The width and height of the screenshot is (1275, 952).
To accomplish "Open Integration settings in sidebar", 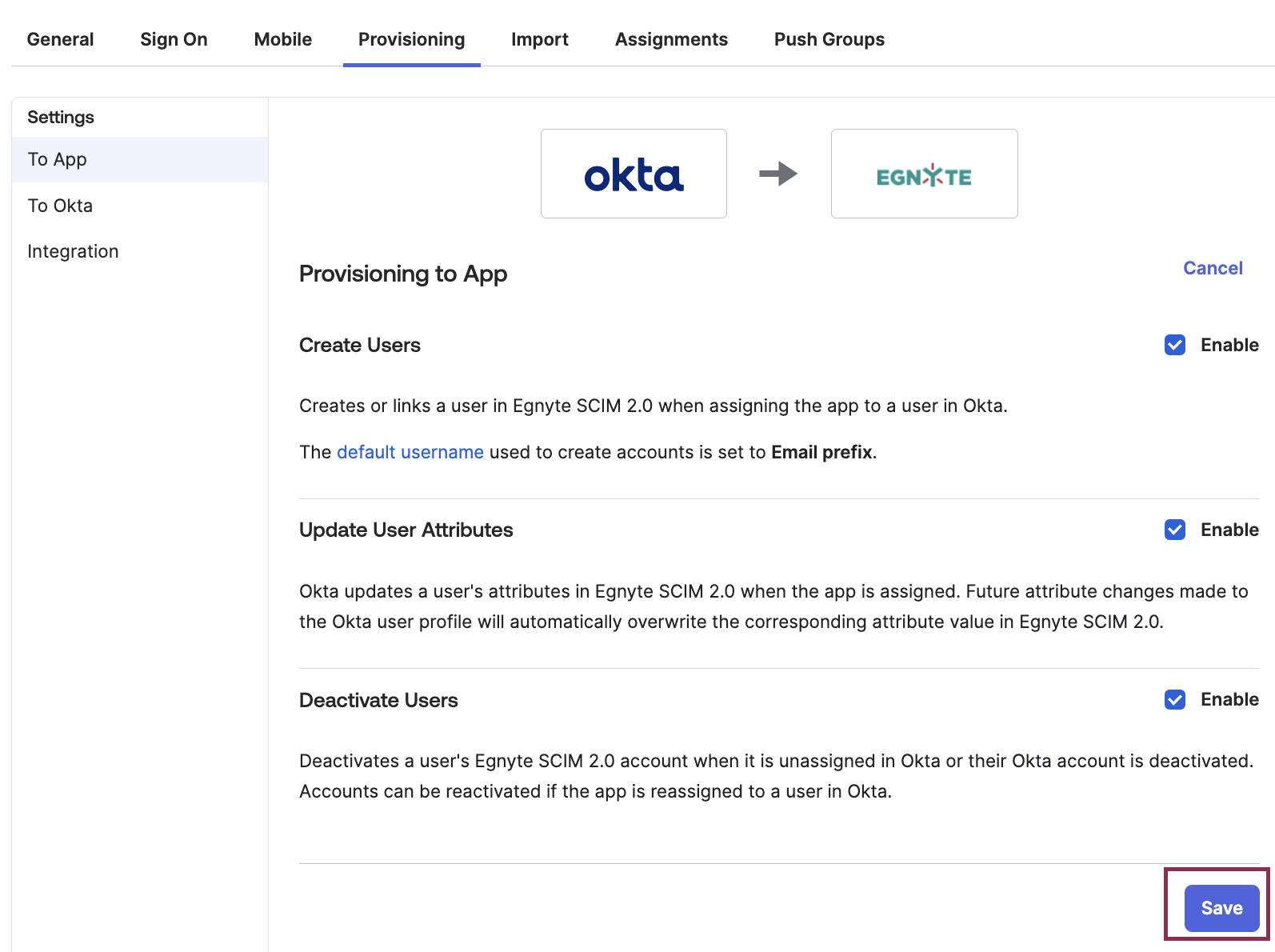I will (140, 251).
